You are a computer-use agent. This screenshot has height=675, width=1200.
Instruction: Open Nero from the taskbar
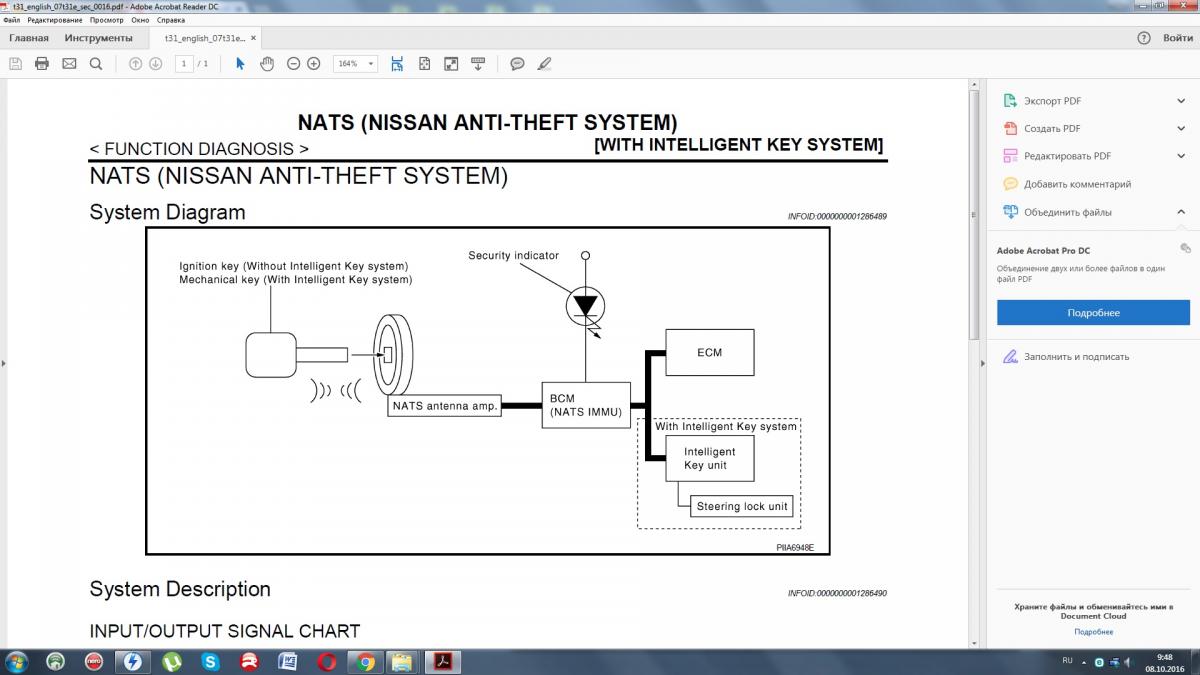click(94, 661)
